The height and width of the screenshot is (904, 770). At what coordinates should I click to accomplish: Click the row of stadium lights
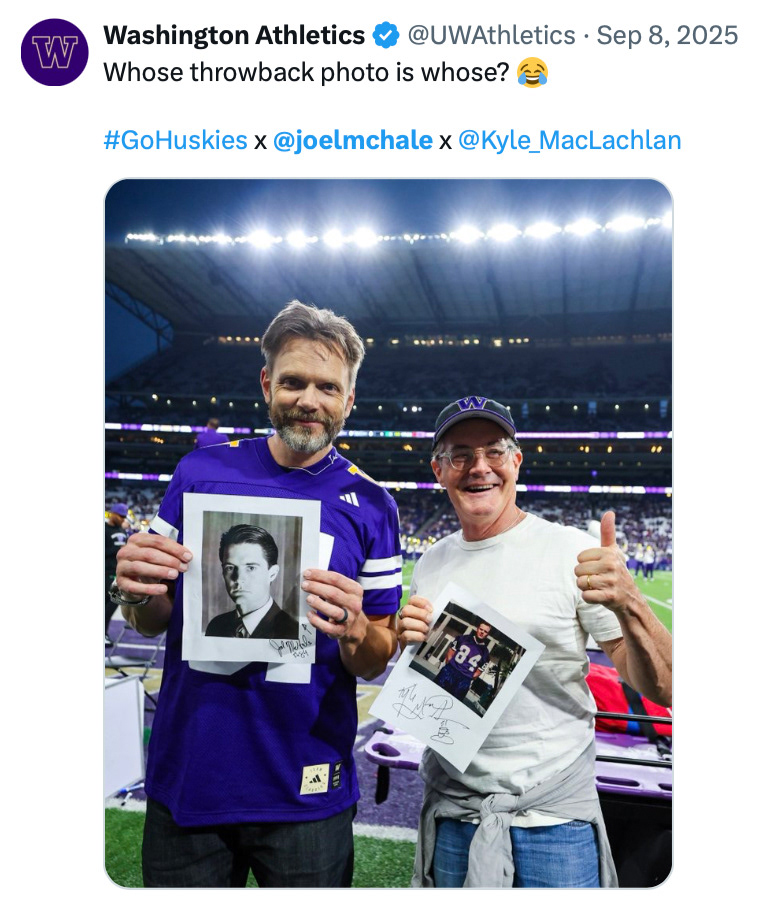[400, 236]
